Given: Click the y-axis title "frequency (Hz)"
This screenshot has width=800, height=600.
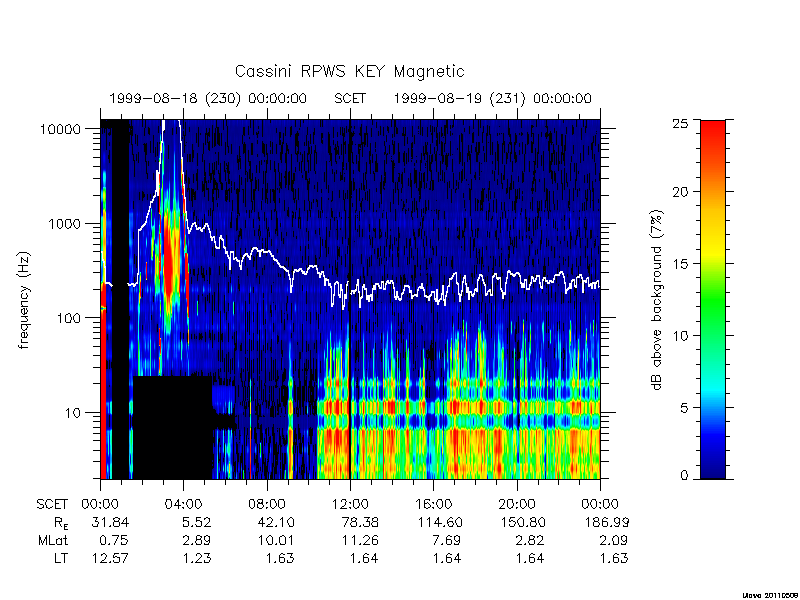Looking at the screenshot, I should click(23, 300).
